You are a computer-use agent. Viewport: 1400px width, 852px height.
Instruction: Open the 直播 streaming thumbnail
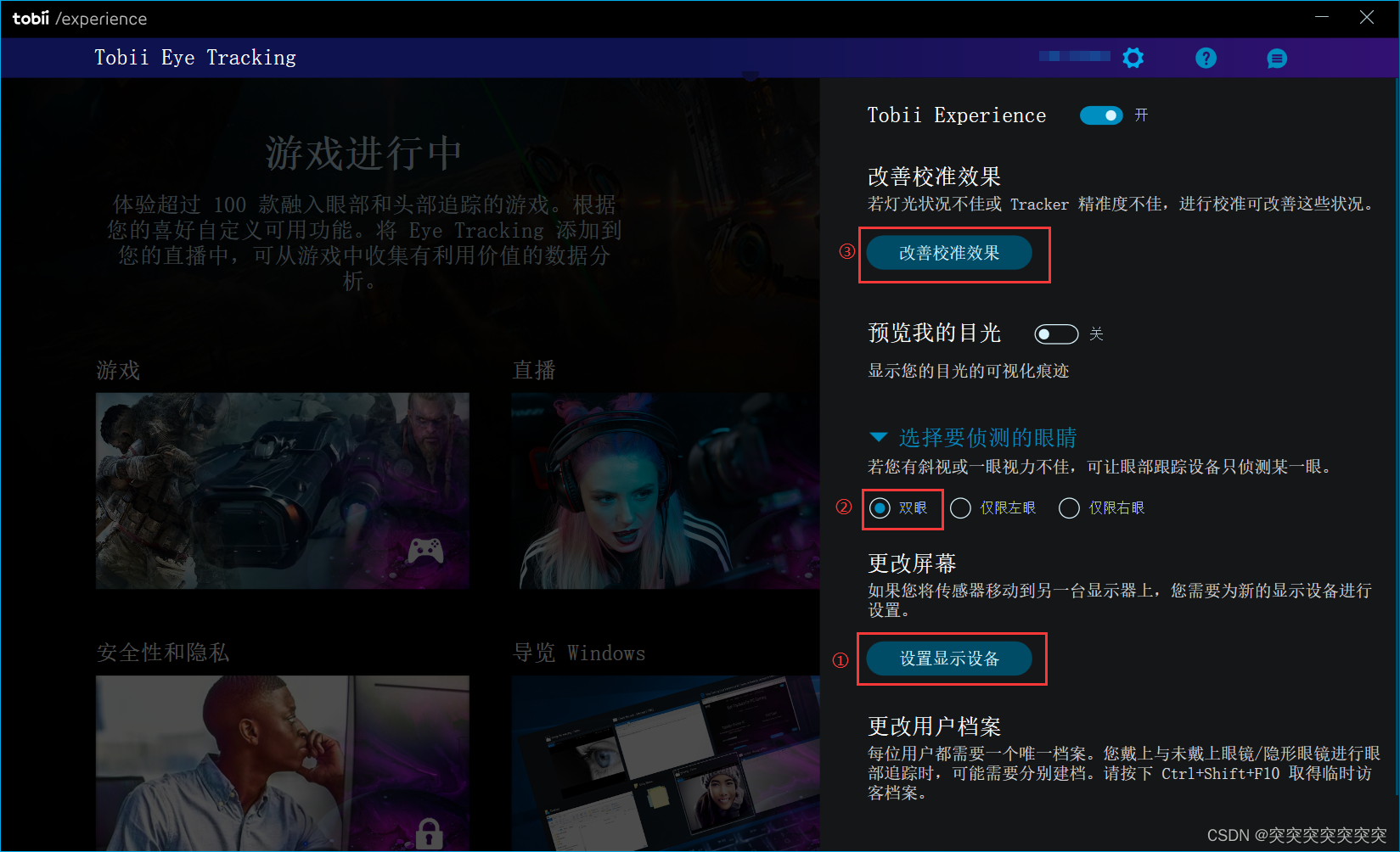pos(666,490)
